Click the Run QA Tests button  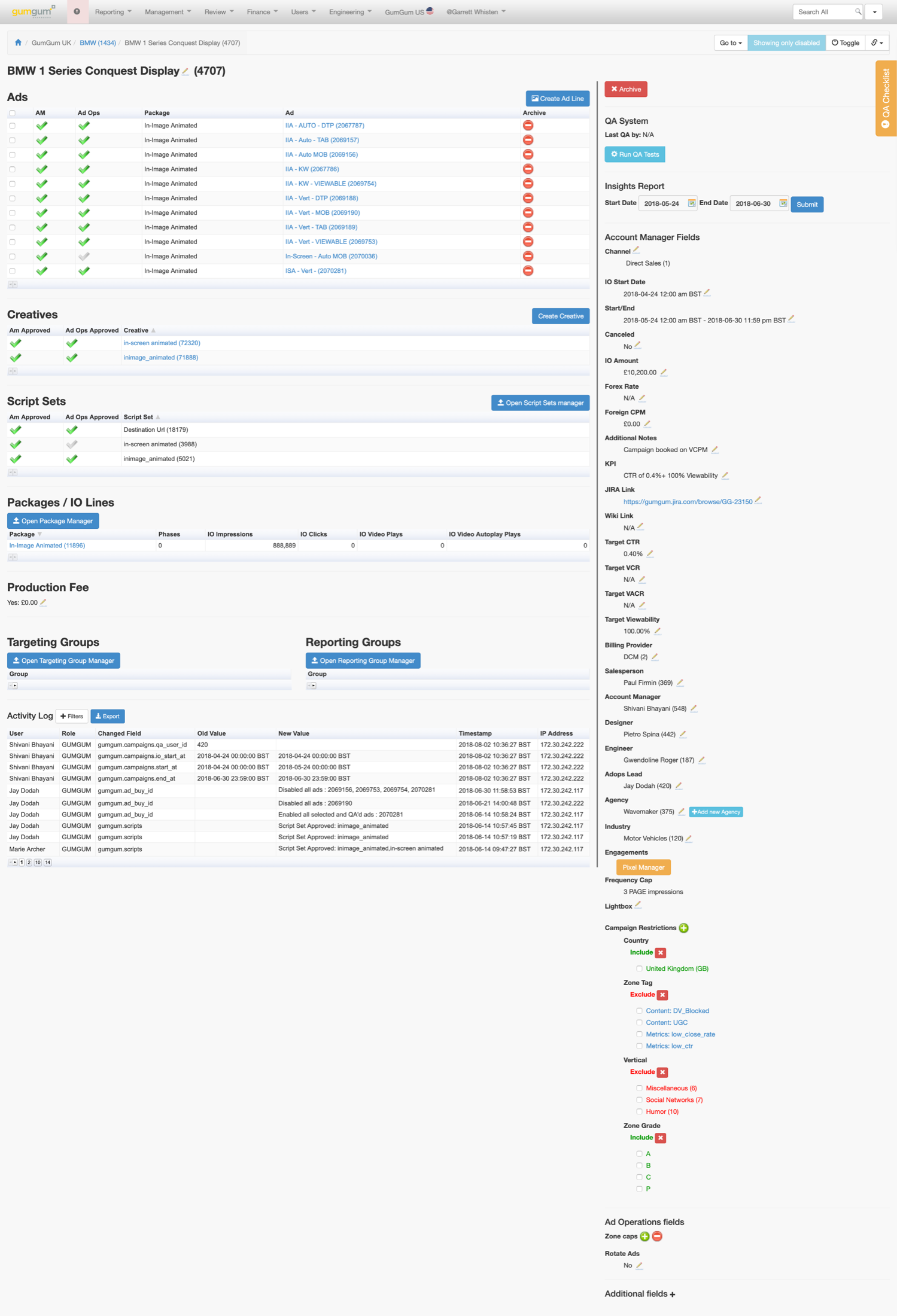coord(634,154)
